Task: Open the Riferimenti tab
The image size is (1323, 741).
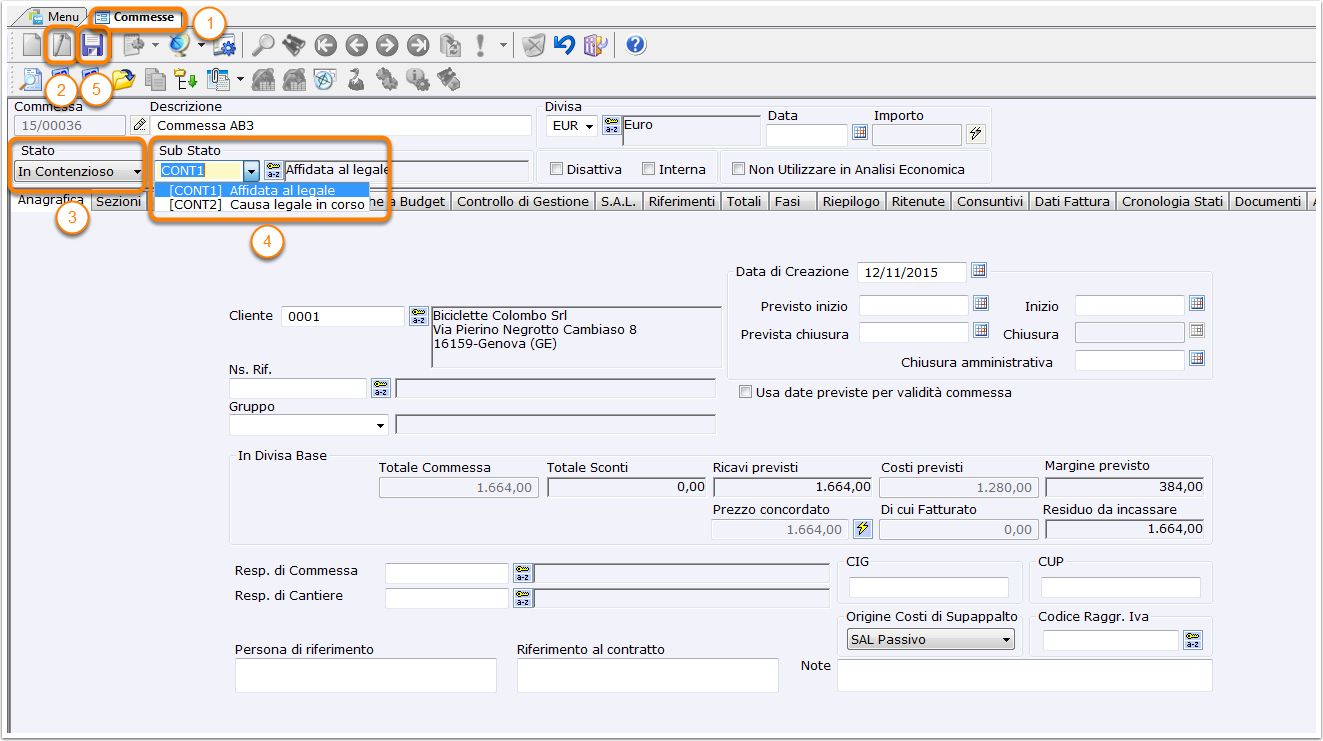Action: pos(682,201)
